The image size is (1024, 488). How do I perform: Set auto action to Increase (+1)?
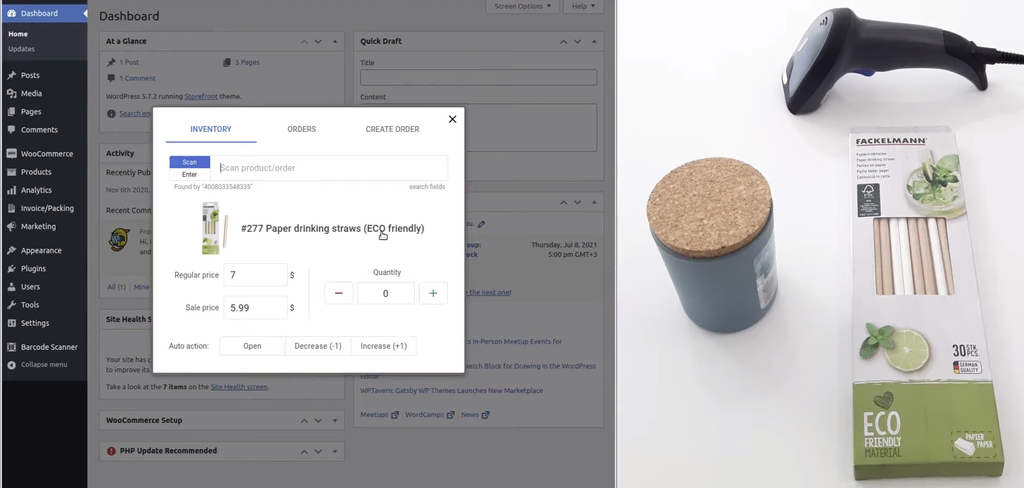pos(383,346)
